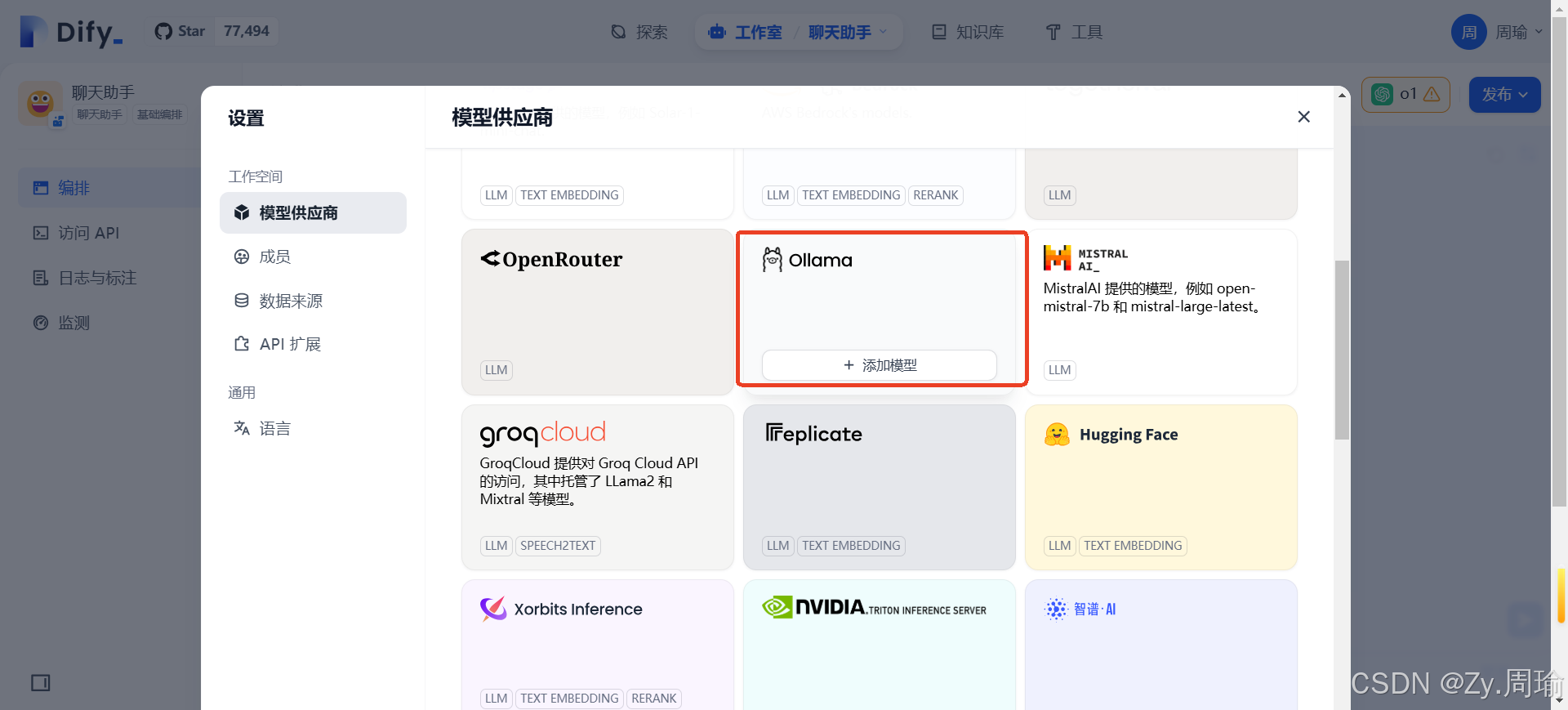The image size is (1568, 710).
Task: Click TEXT EMBEDDING tag on Replicate card
Action: click(851, 546)
